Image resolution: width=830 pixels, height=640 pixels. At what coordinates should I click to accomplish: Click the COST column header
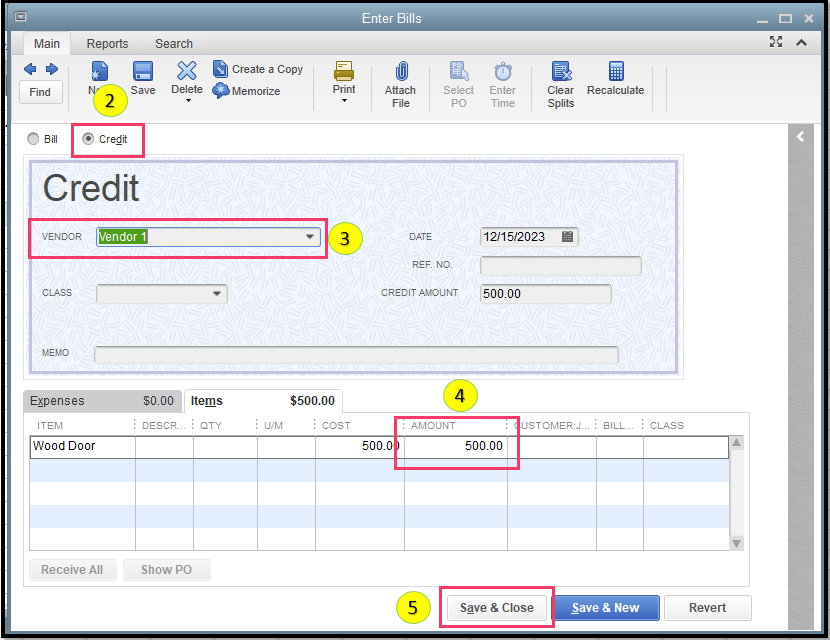[x=337, y=426]
